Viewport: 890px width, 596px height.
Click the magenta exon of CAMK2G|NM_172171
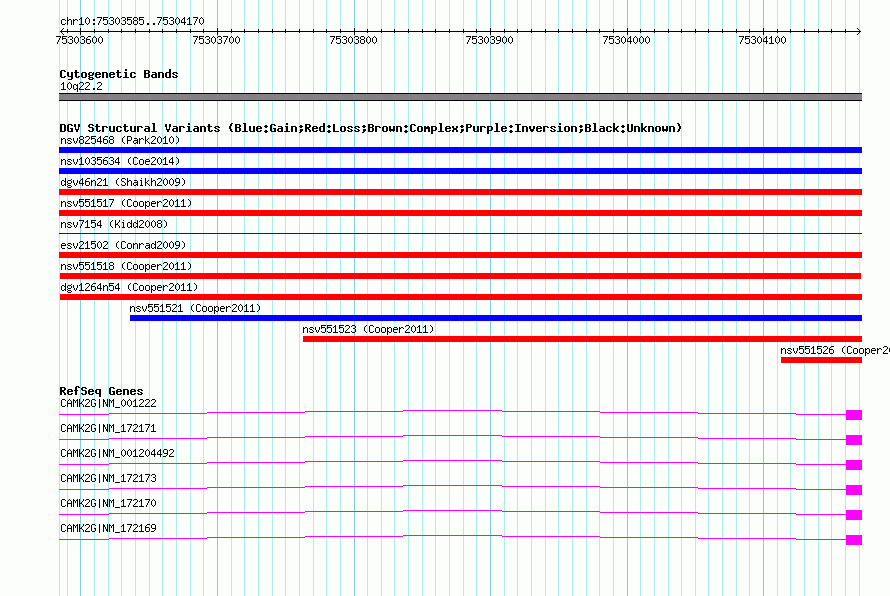tap(854, 440)
